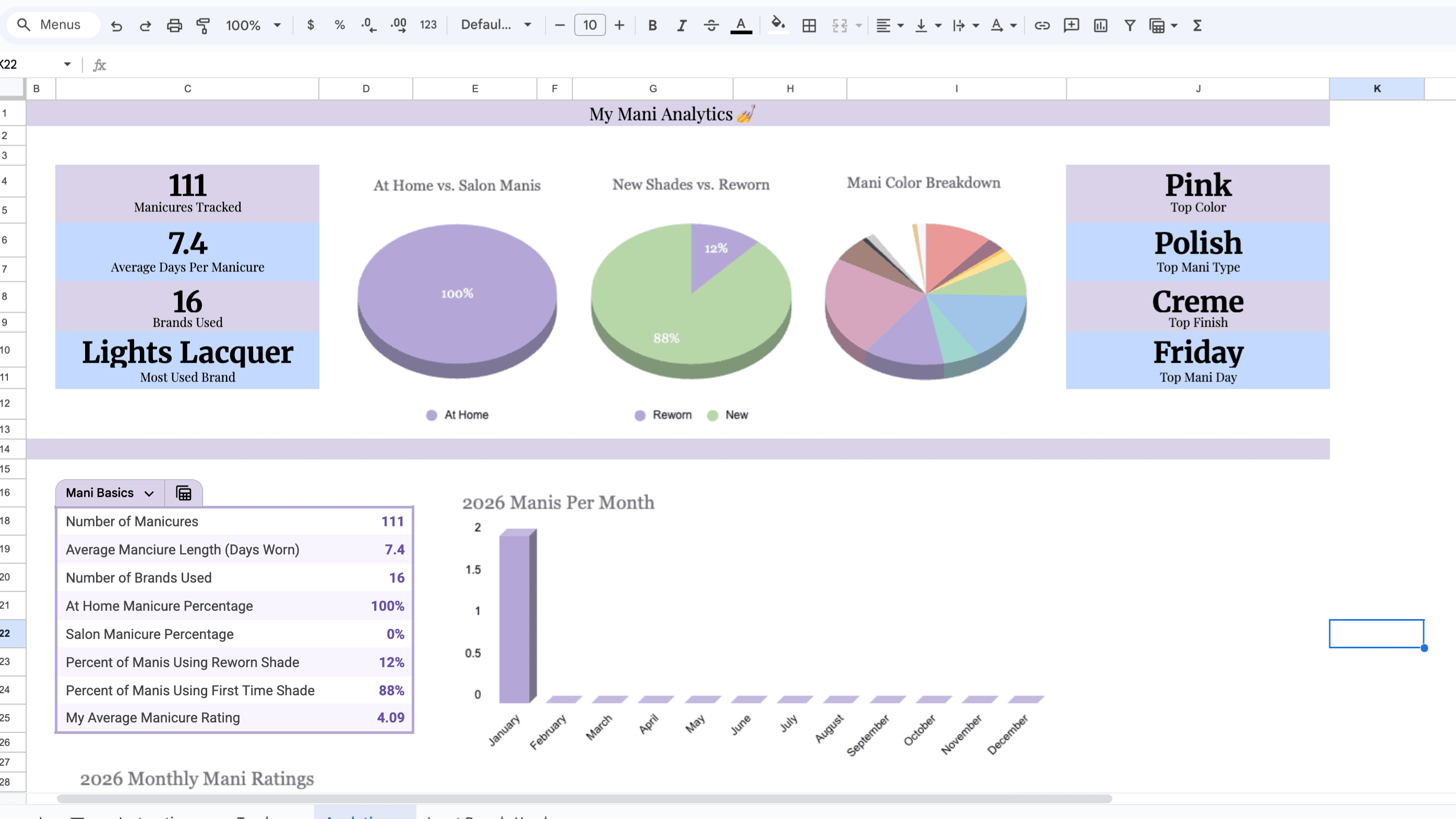Open the table view options dropdown

tap(1163, 26)
